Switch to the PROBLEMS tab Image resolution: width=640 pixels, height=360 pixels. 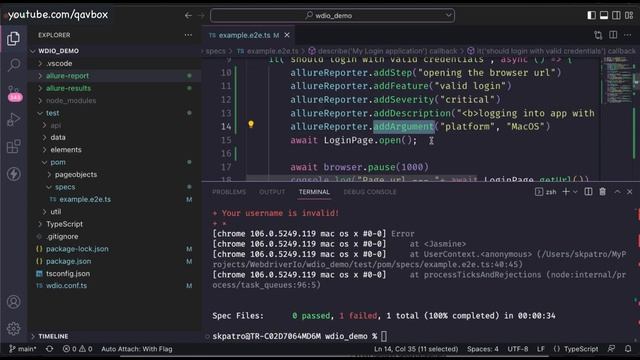click(x=229, y=192)
